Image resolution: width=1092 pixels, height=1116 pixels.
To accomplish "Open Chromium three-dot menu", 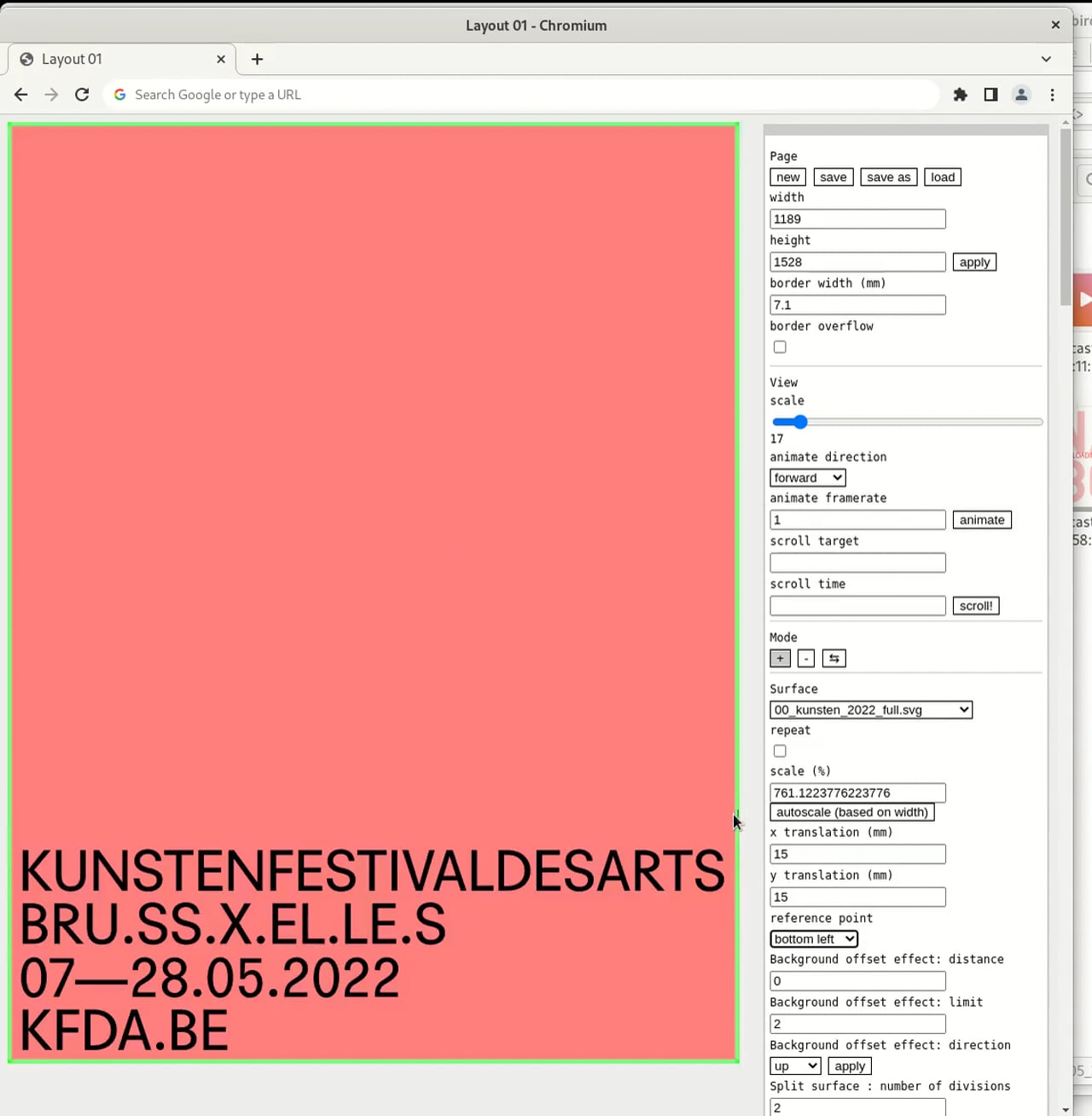I will click(x=1053, y=95).
